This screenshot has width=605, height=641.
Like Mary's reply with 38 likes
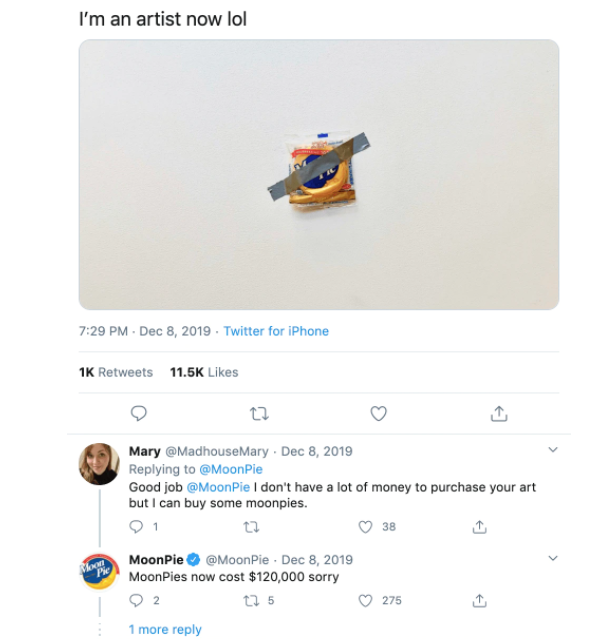coord(366,526)
